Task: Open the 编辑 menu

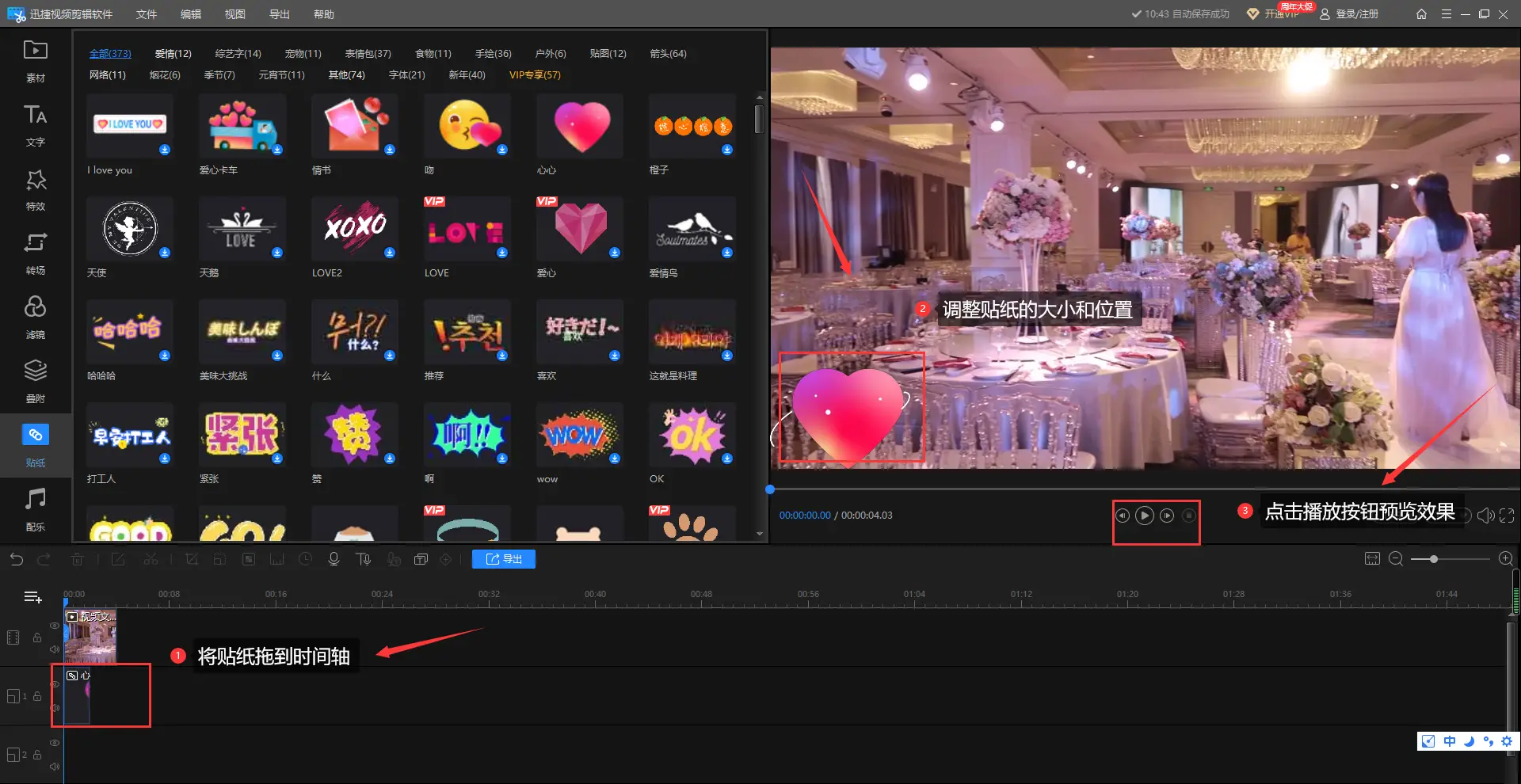Action: (191, 14)
